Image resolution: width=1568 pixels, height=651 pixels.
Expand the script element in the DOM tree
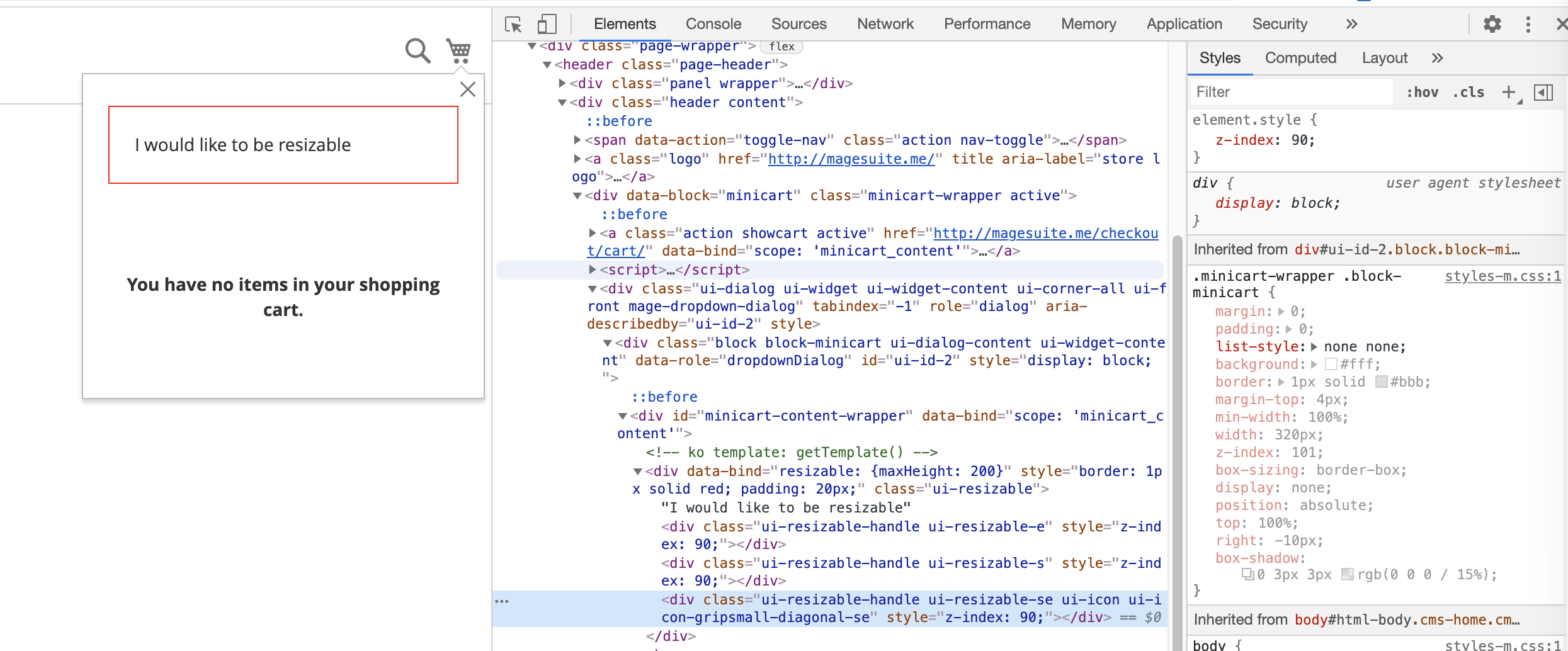click(592, 269)
